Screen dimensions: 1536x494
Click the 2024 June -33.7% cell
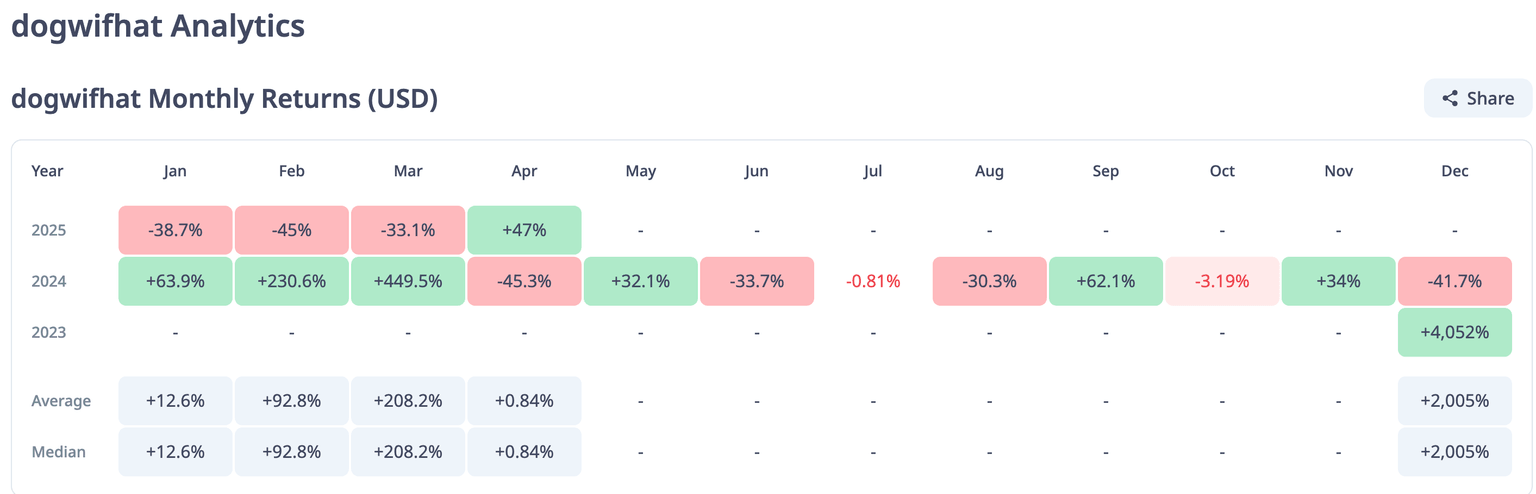click(757, 281)
